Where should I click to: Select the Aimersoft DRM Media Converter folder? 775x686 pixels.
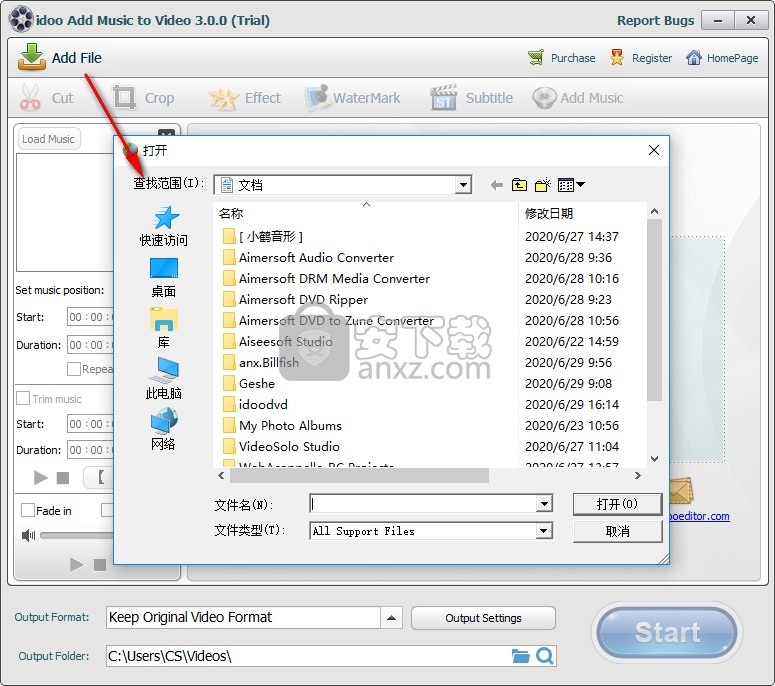click(327, 279)
